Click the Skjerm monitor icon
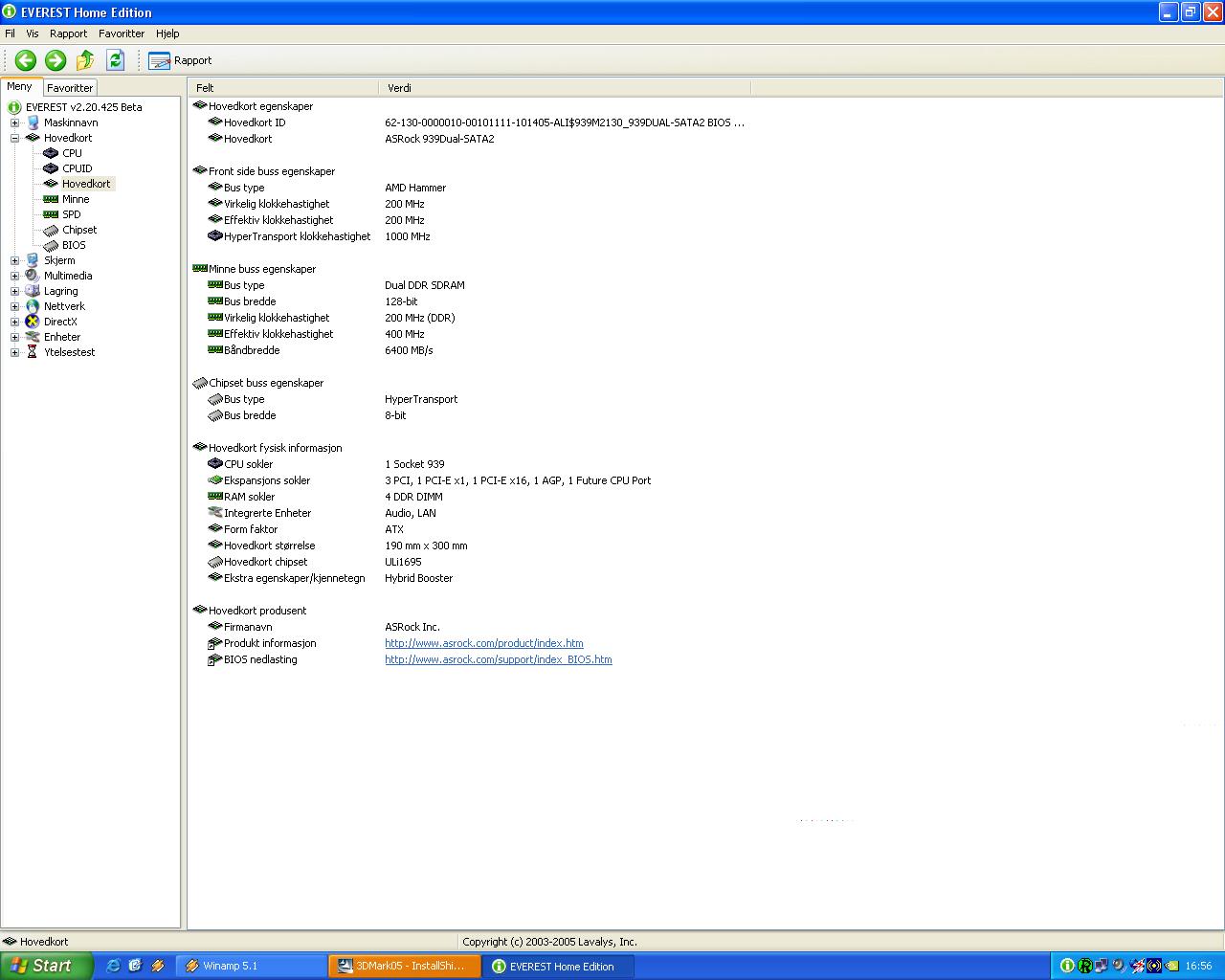This screenshot has height=980, width=1225. (x=33, y=260)
